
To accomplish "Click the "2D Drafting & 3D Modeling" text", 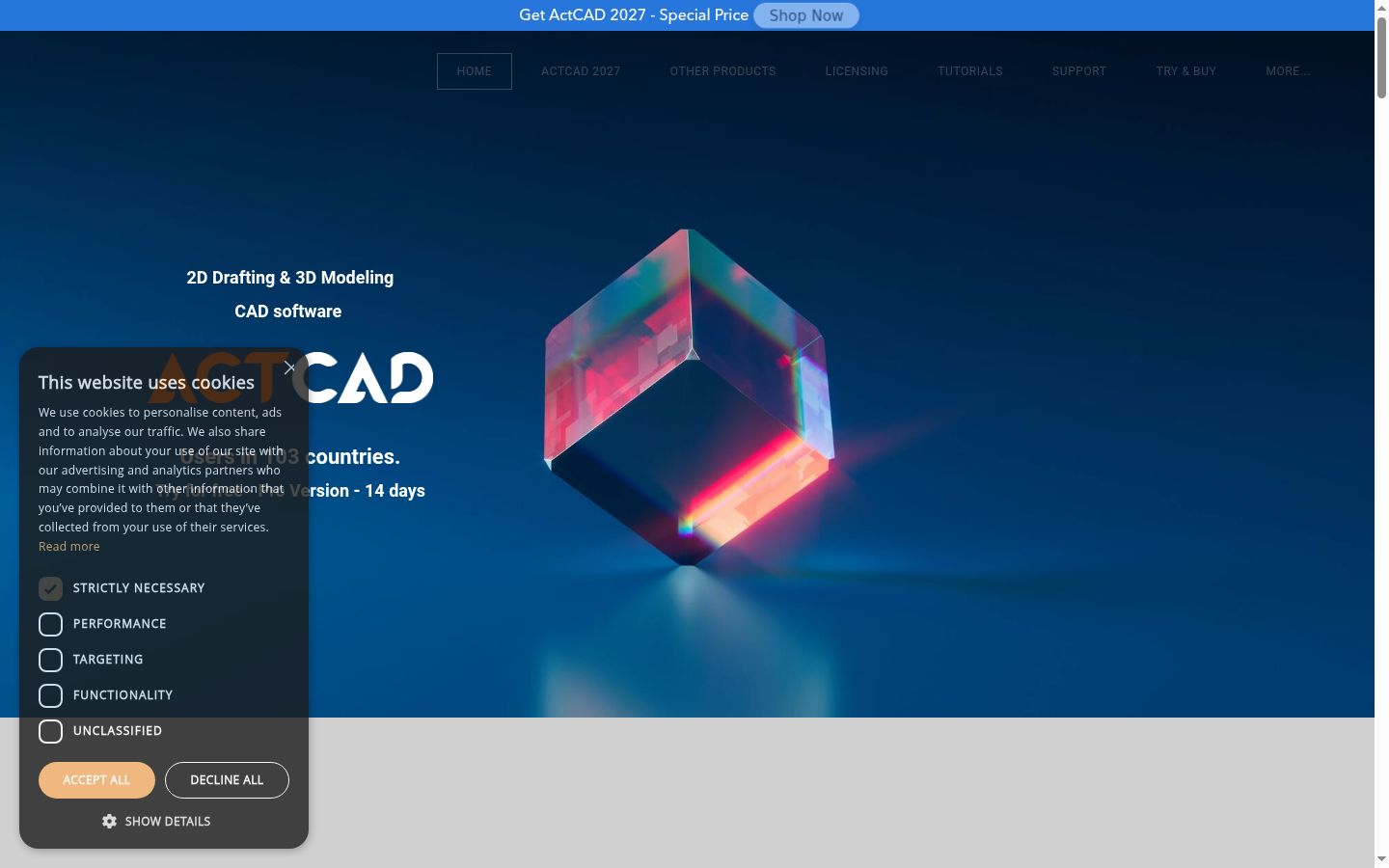I will pyautogui.click(x=290, y=278).
